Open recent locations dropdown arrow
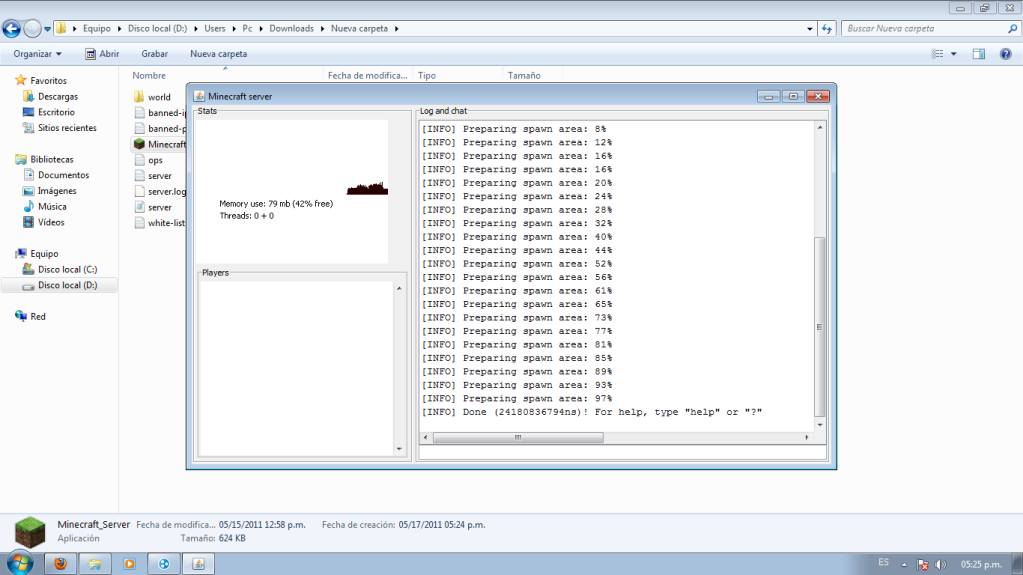1023x575 pixels. (47, 29)
